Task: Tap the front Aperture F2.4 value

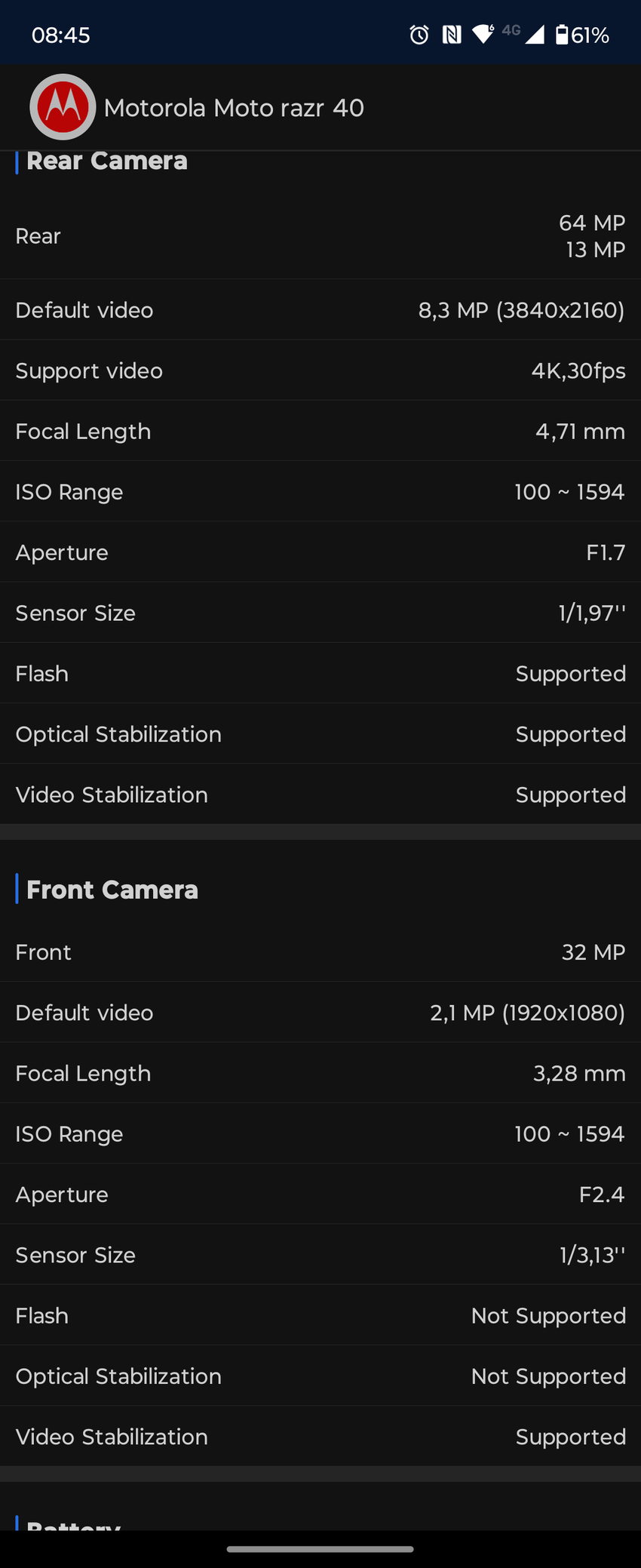Action: 602,1194
